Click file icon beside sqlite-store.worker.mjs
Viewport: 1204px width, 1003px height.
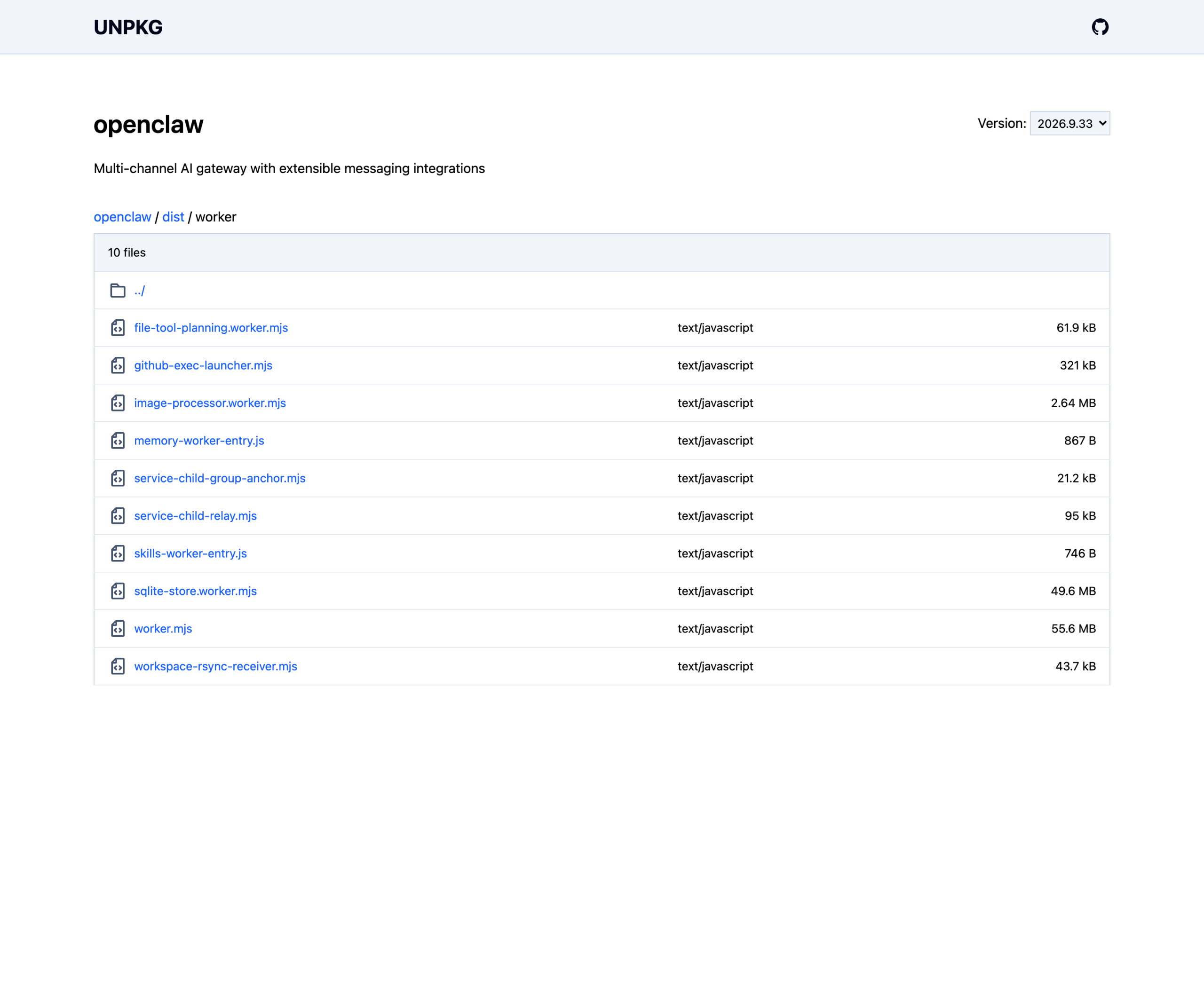click(x=118, y=591)
